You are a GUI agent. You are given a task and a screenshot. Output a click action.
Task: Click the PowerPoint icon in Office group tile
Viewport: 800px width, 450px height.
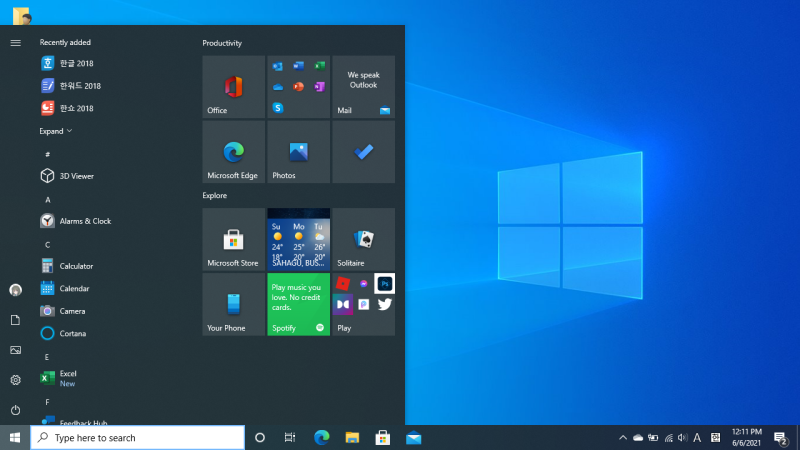pyautogui.click(x=298, y=87)
